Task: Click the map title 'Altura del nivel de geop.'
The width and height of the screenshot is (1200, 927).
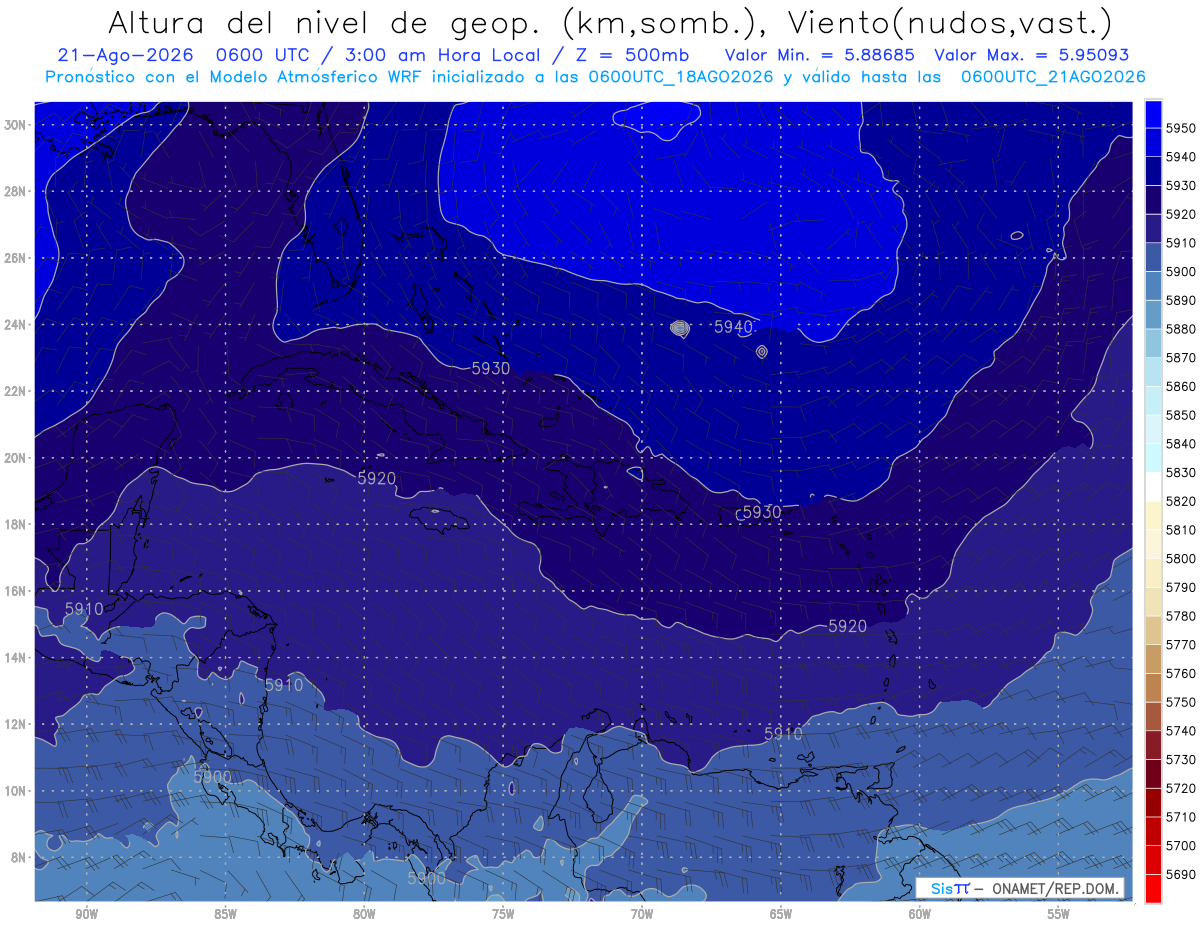Action: click(325, 24)
